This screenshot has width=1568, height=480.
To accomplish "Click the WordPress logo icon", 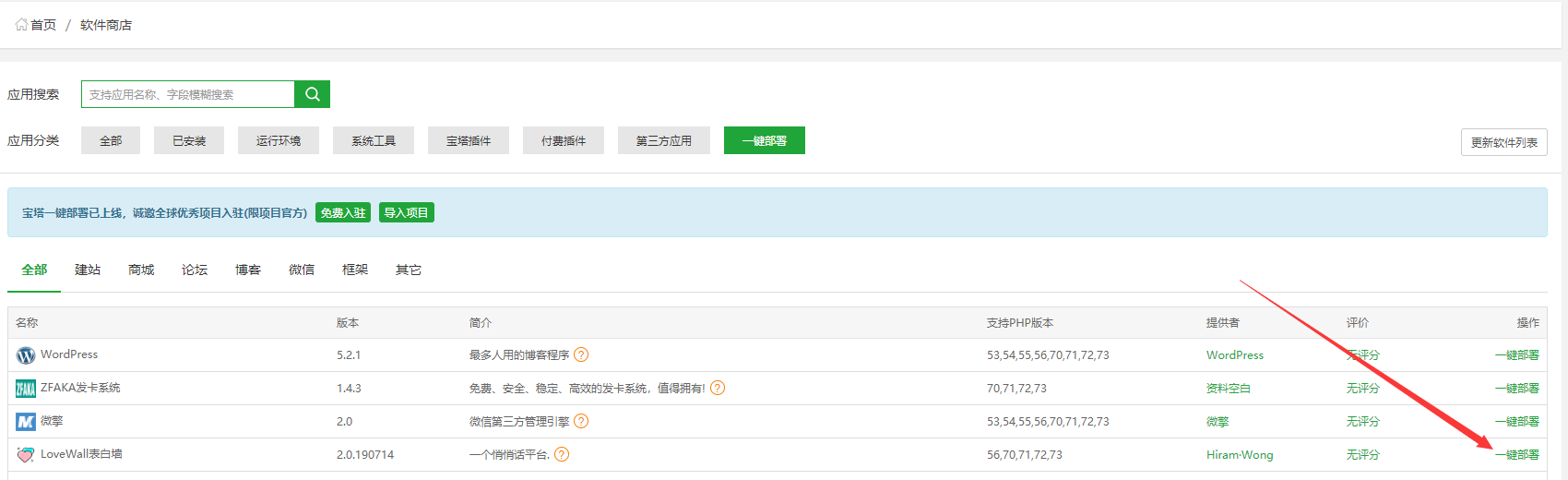I will (26, 355).
